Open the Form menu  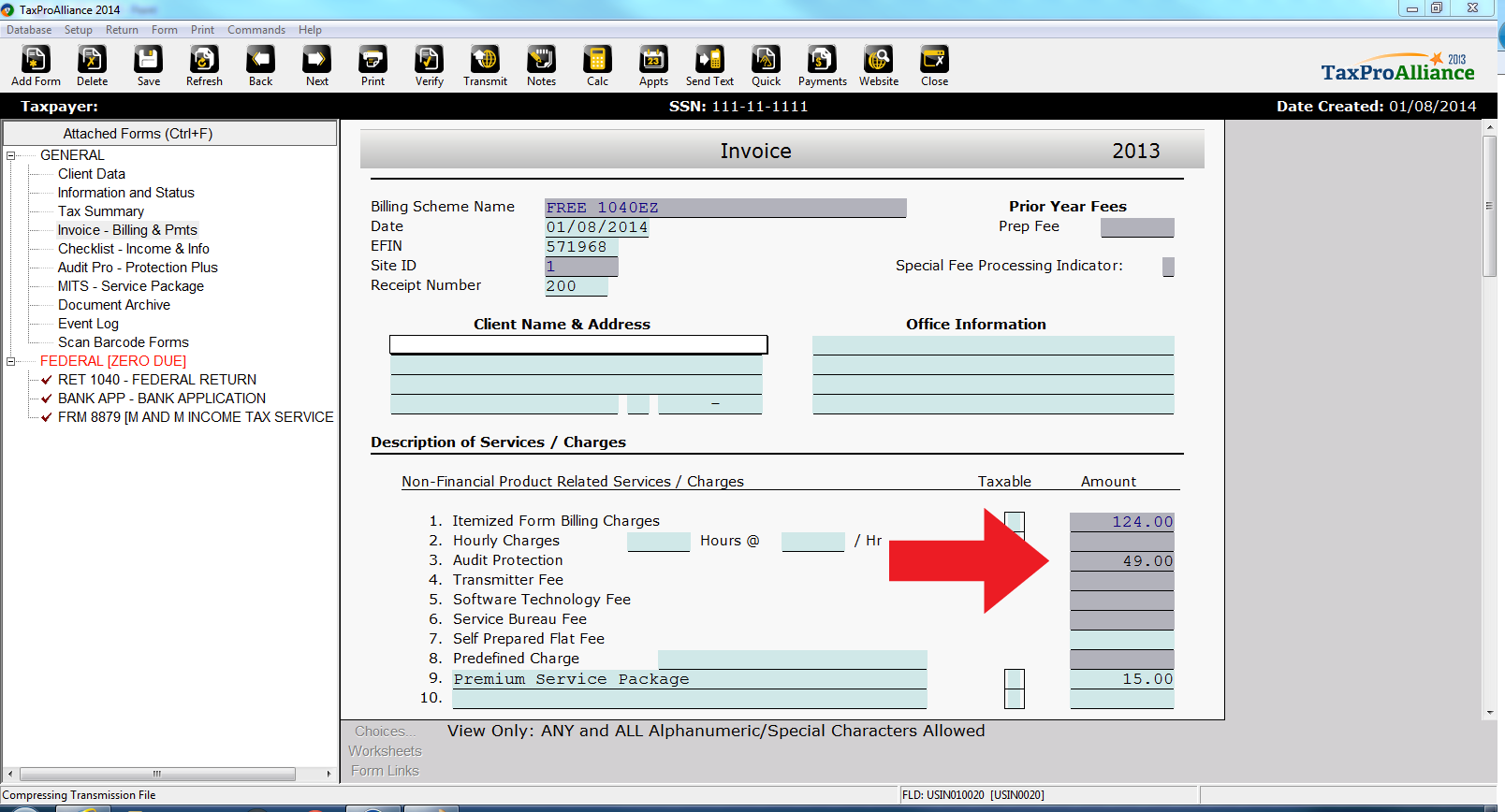point(165,30)
